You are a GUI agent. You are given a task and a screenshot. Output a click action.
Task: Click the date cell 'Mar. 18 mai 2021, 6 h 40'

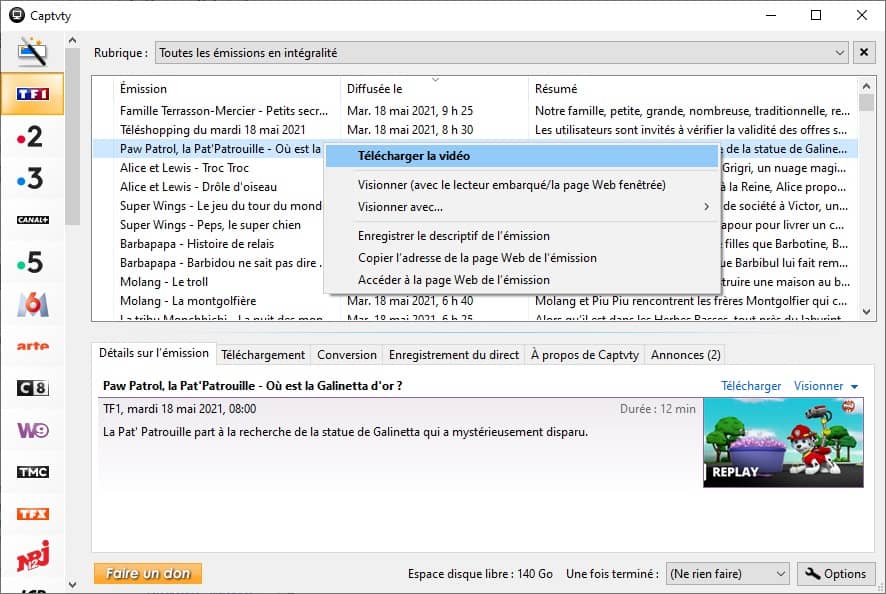coord(410,301)
